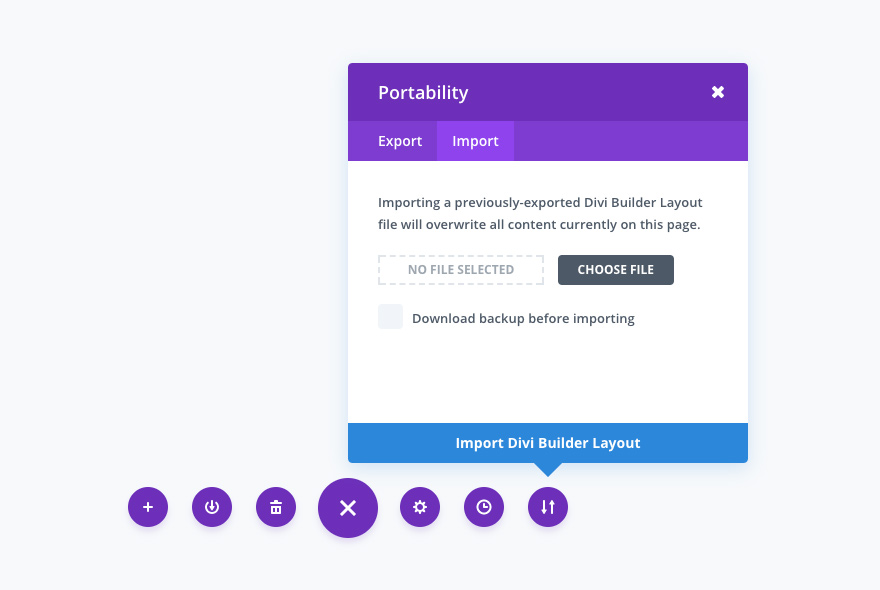Click the Choose File button

pos(616,270)
